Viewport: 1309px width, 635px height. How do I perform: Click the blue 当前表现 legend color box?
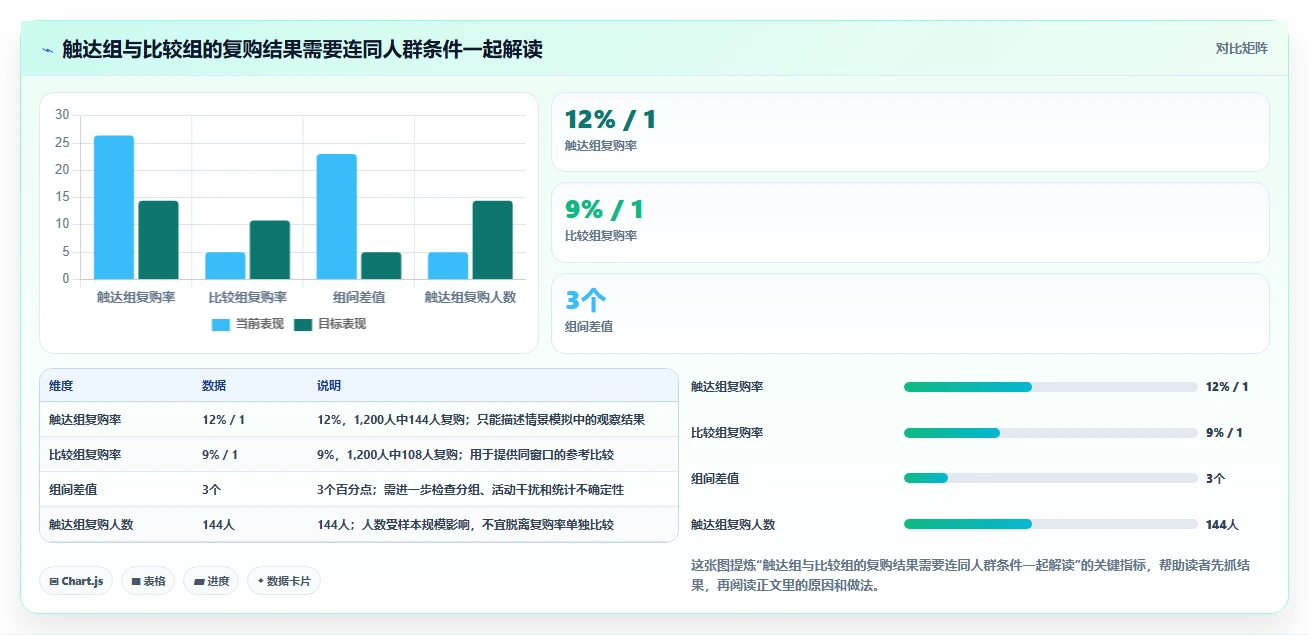pyautogui.click(x=221, y=324)
